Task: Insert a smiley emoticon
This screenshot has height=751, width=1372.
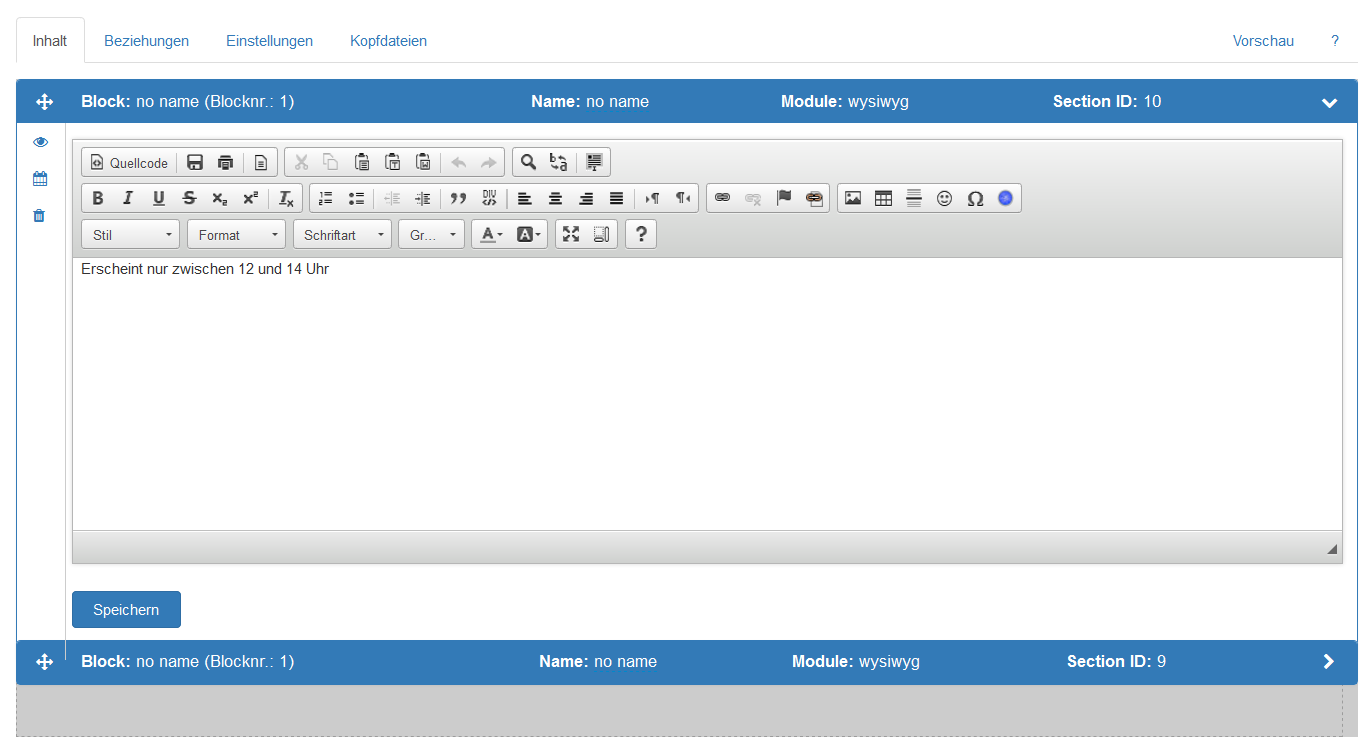Action: coord(944,198)
